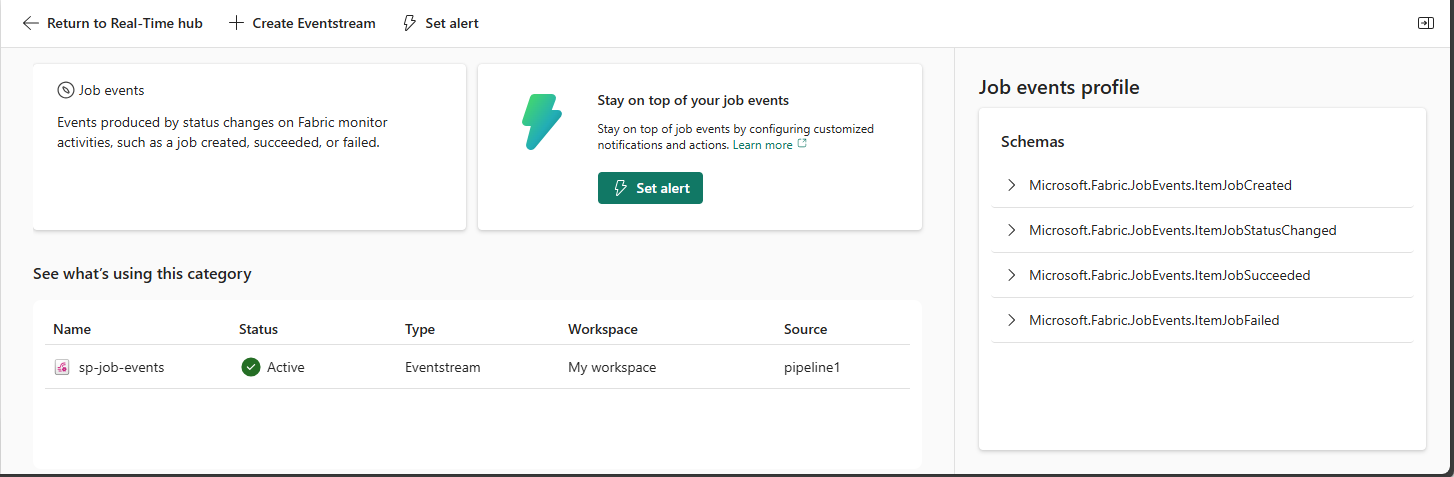Choose Set alert in the top toolbar
The width and height of the screenshot is (1454, 477).
(x=451, y=23)
